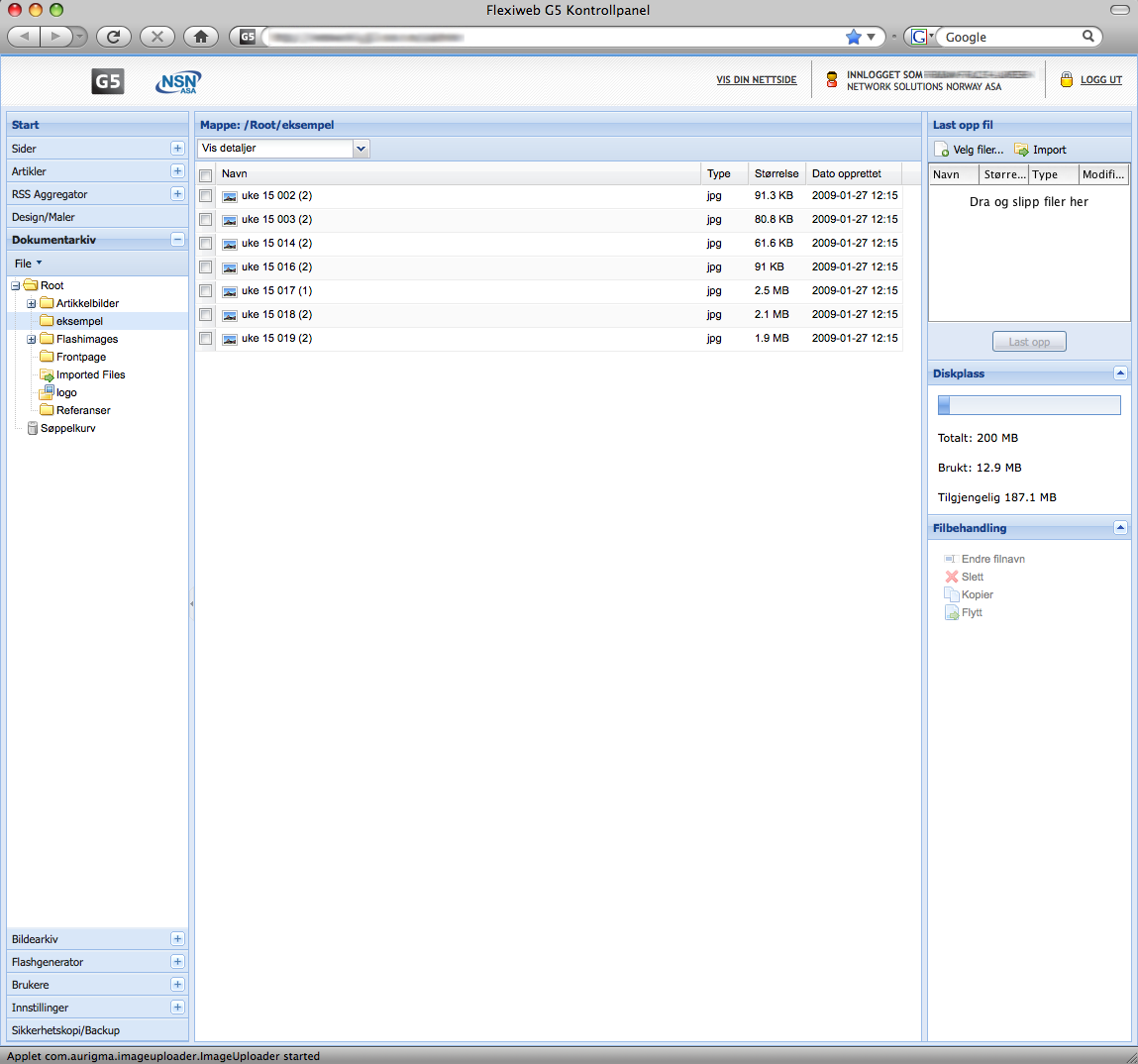
Task: Click the Import folder icon
Action: tap(1021, 150)
